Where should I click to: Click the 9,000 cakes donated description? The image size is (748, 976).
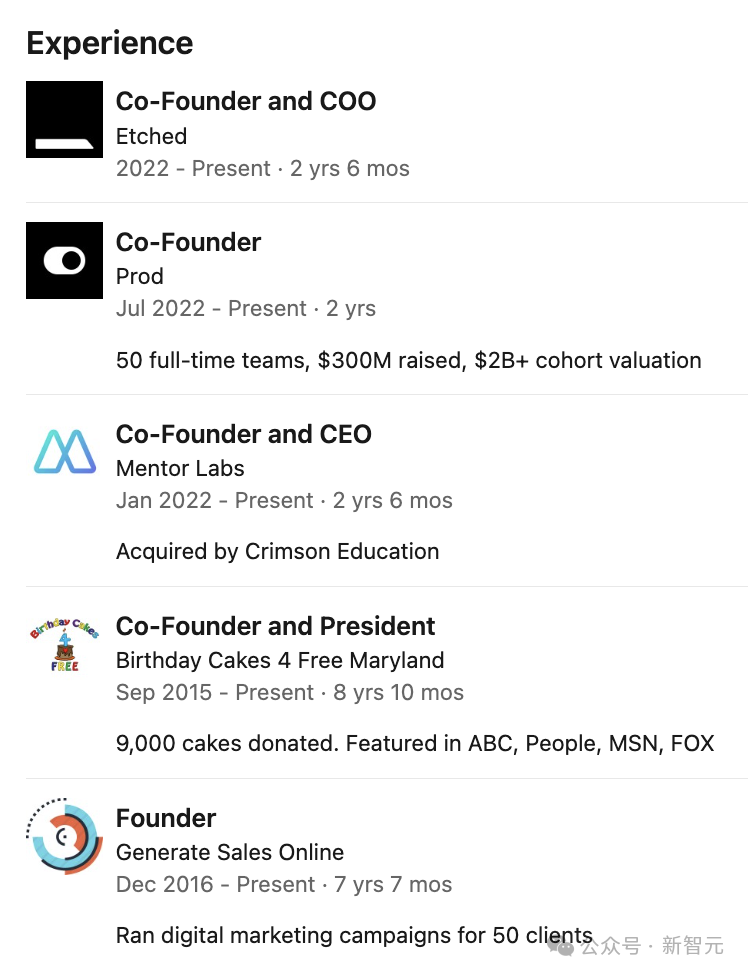coord(415,743)
